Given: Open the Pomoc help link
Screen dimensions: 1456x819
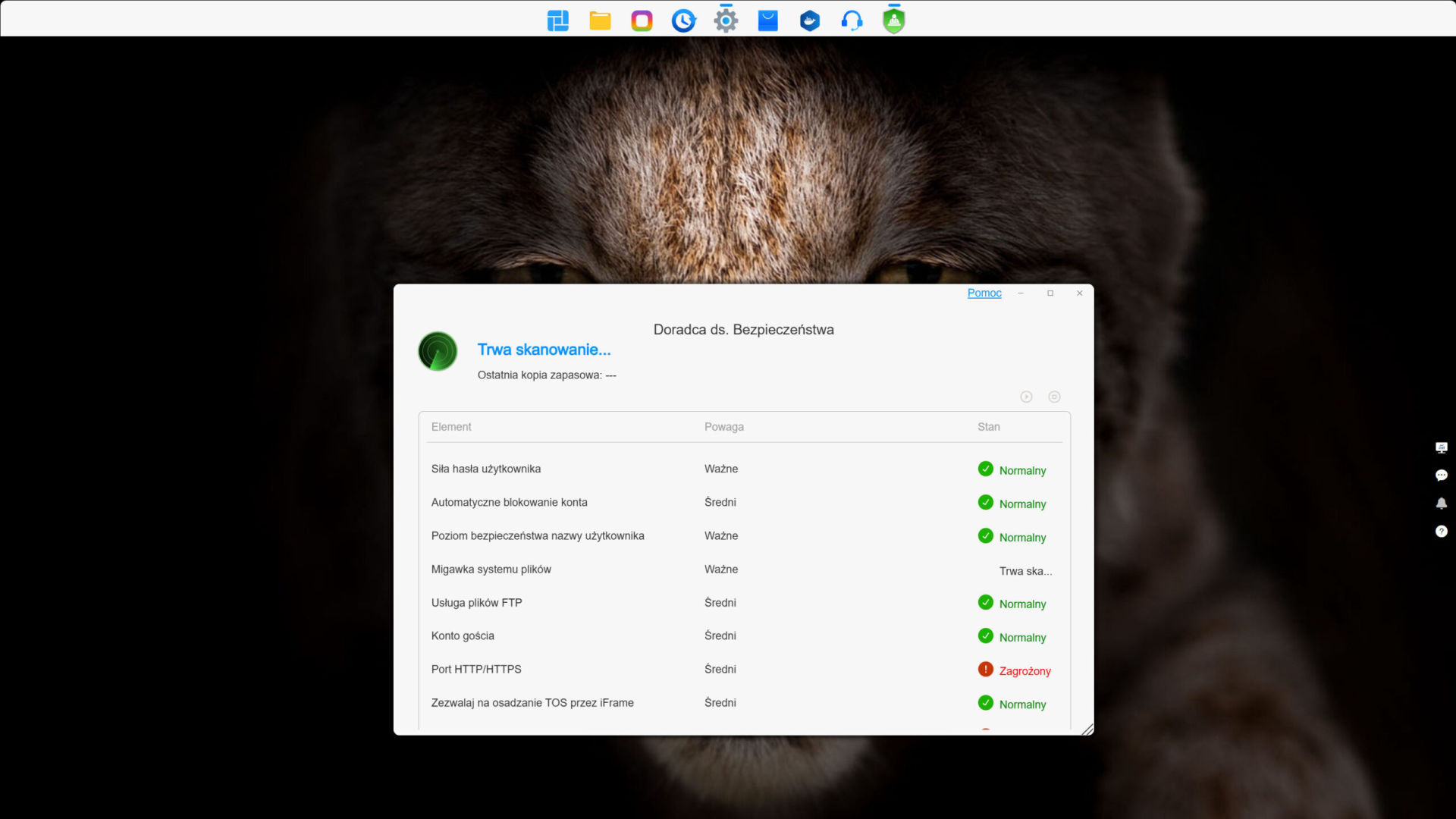Looking at the screenshot, I should [984, 293].
